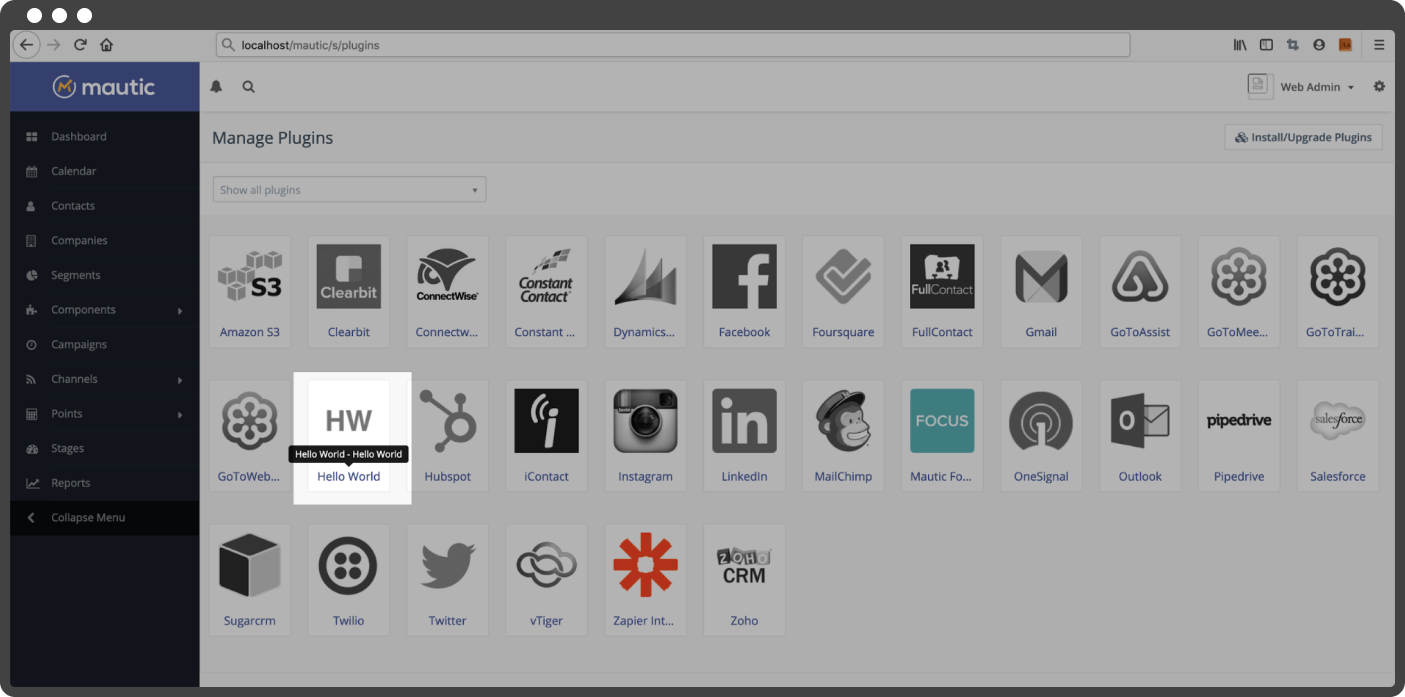Open the Sugarcrm plugin card
The width and height of the screenshot is (1405, 697).
point(250,579)
